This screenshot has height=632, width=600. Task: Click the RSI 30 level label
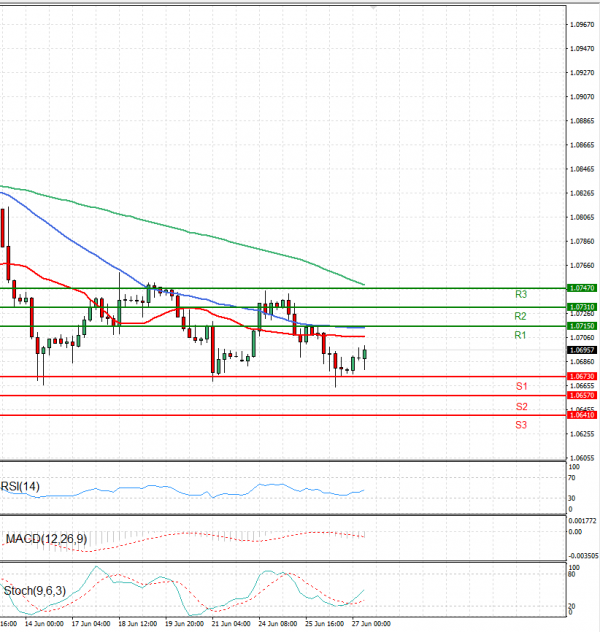(x=571, y=499)
